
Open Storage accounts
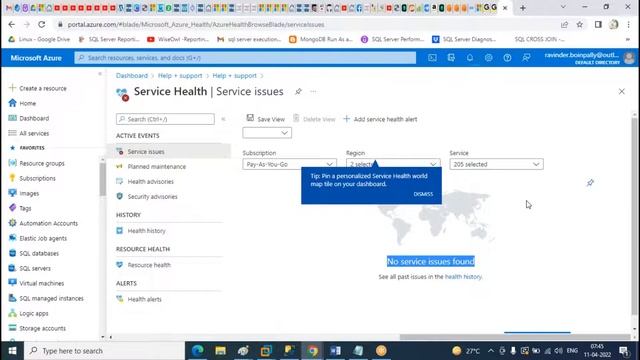pyautogui.click(x=37, y=328)
